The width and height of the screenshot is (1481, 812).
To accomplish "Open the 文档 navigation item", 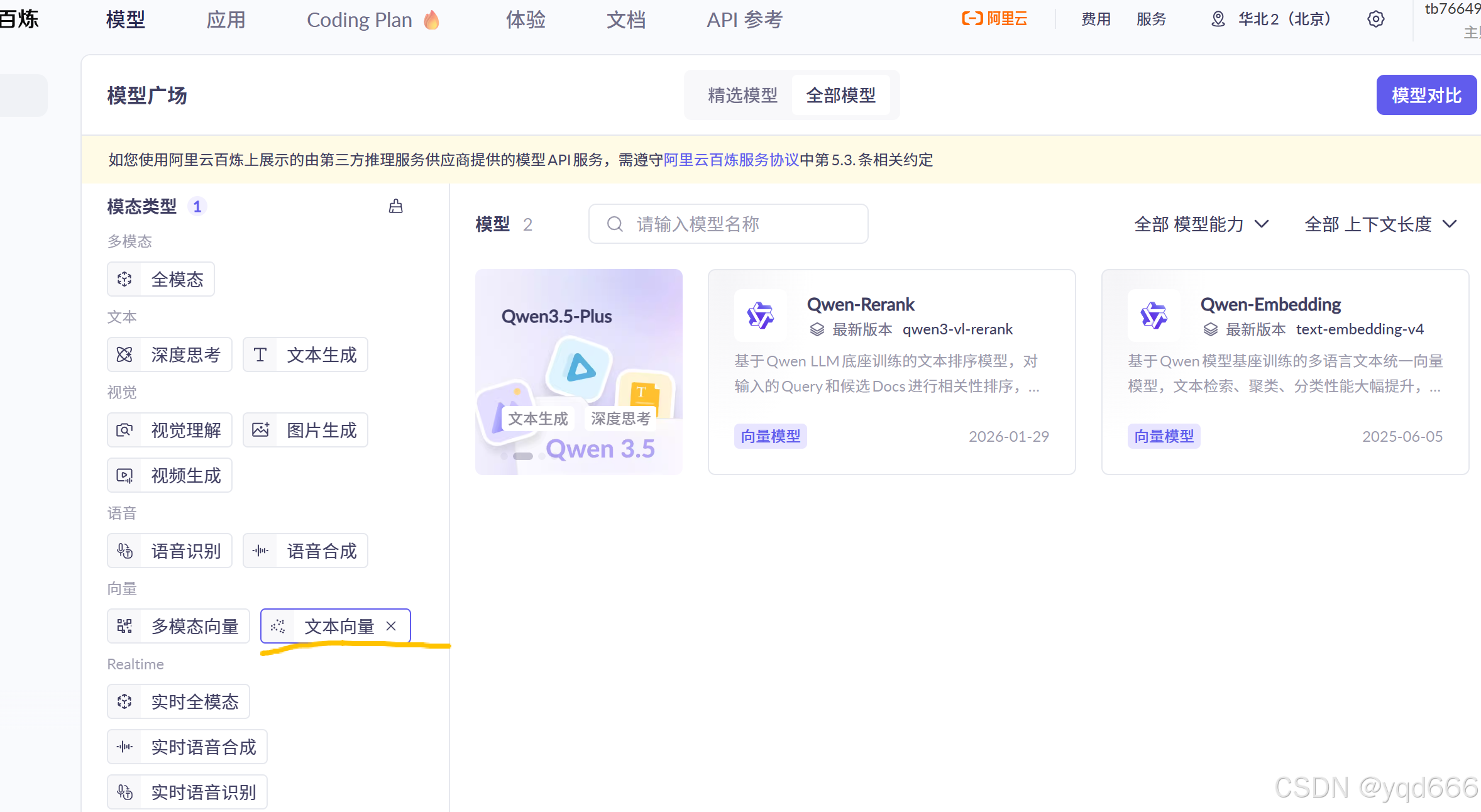I will pos(627,20).
